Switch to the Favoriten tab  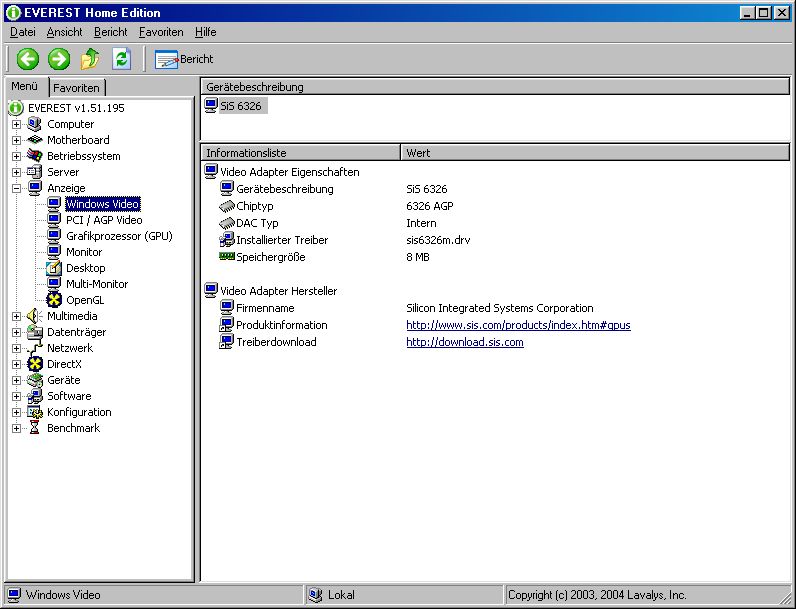(x=77, y=88)
